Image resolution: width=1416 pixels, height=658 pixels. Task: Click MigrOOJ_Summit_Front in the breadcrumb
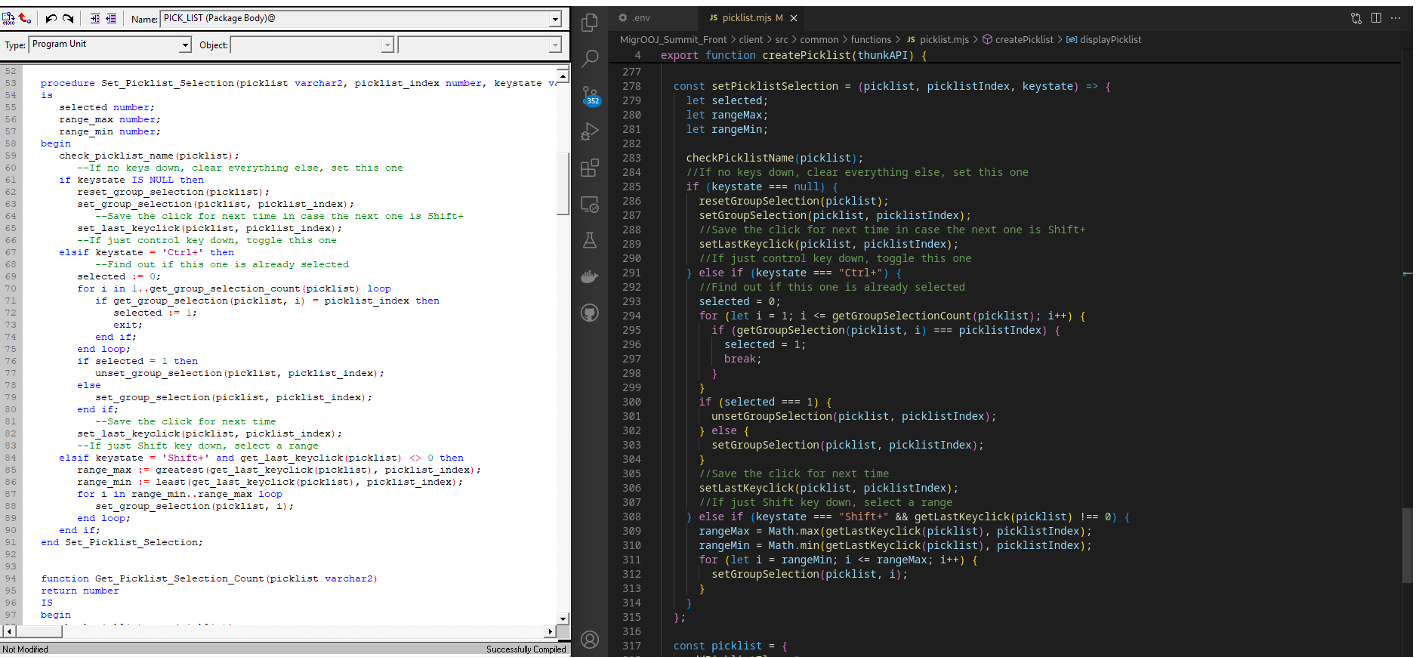pyautogui.click(x=673, y=40)
